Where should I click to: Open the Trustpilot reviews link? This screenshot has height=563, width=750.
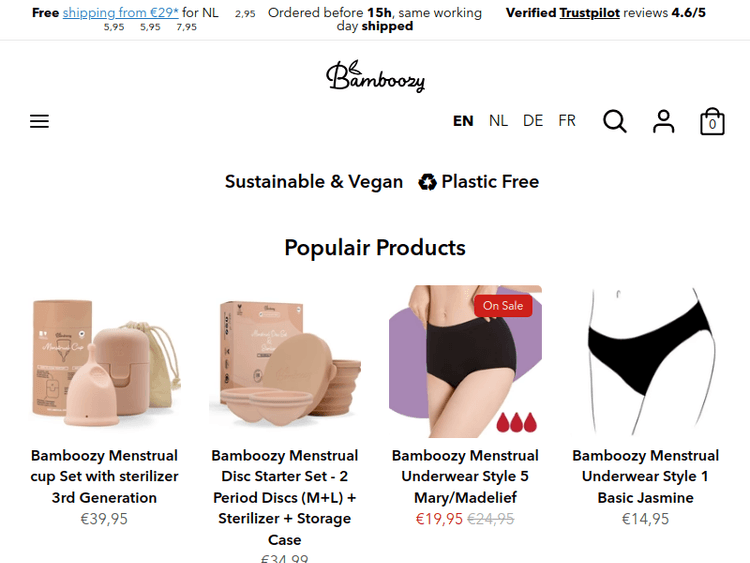(590, 12)
